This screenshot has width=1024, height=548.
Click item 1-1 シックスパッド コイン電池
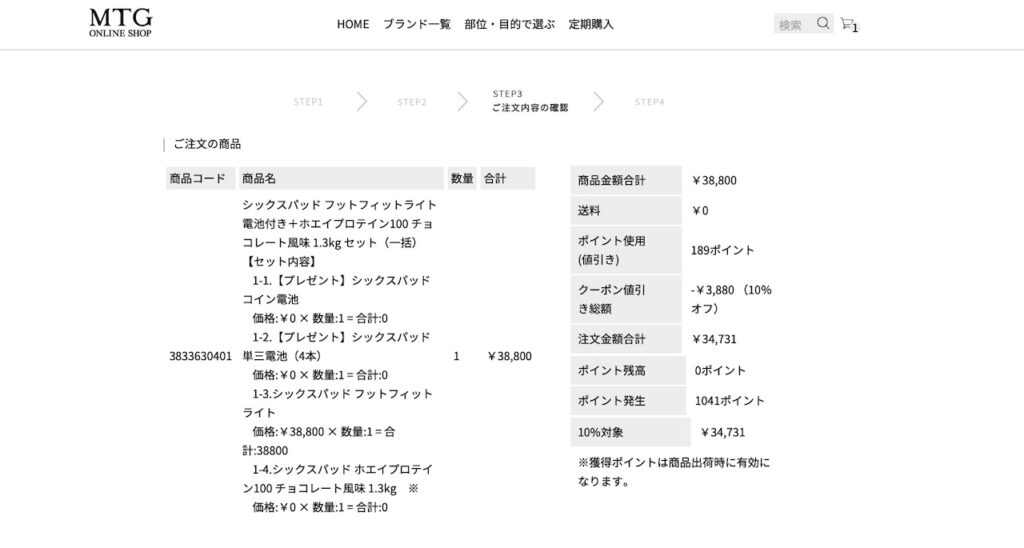point(336,290)
